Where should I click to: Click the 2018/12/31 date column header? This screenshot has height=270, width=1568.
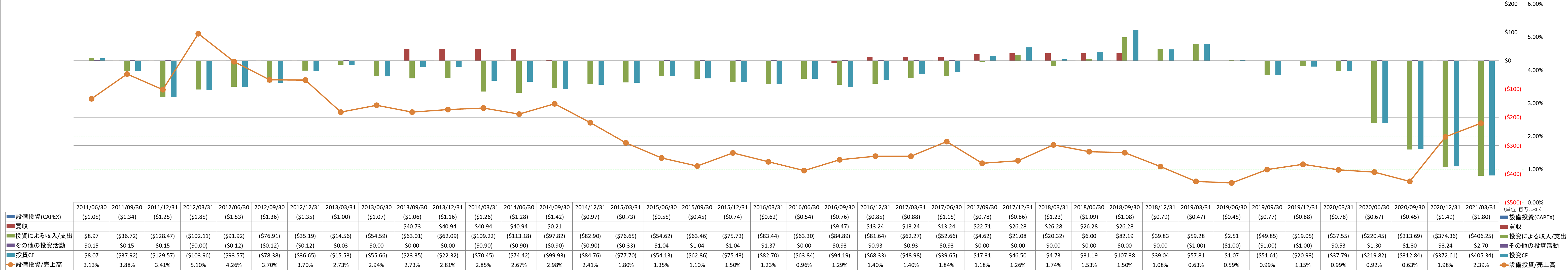click(1160, 207)
